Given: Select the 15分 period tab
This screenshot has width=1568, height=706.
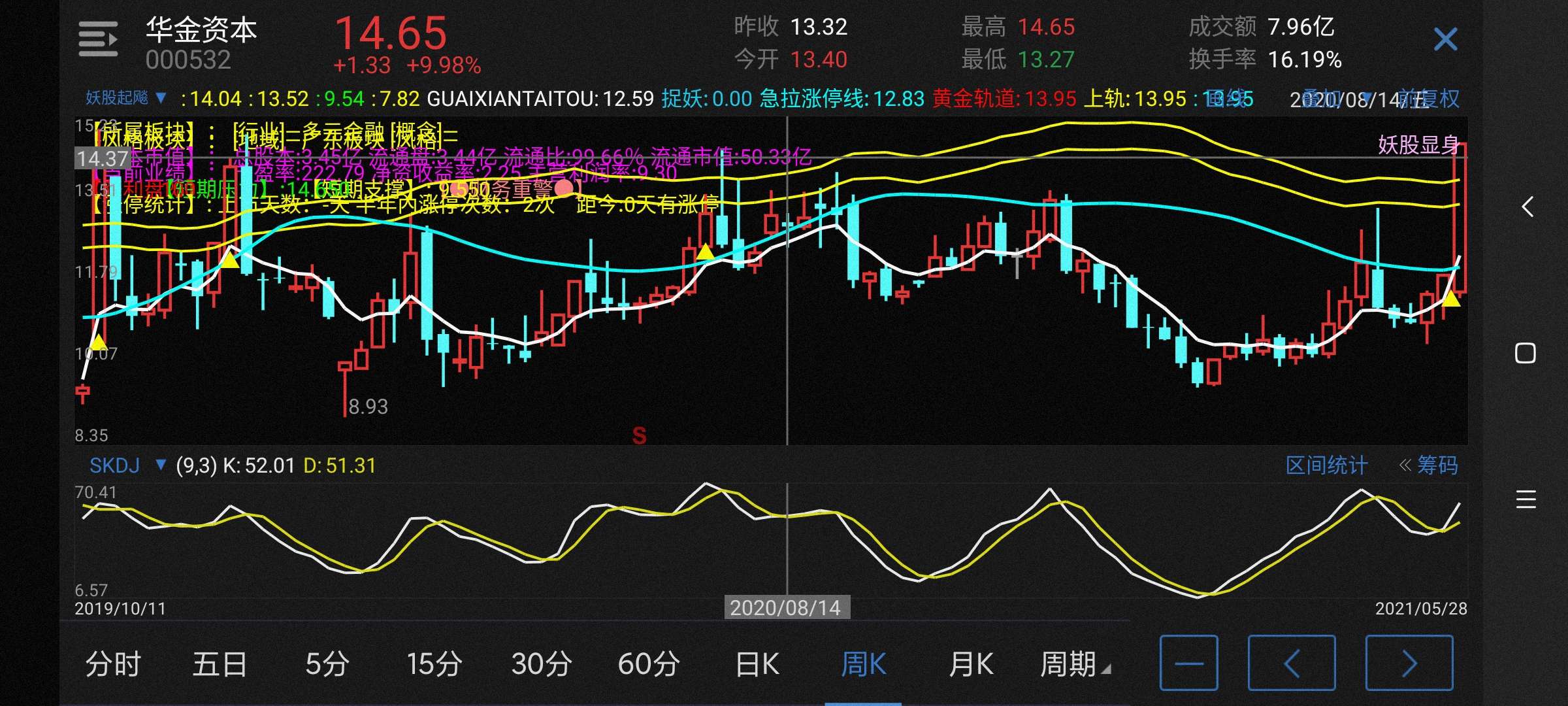Looking at the screenshot, I should pyautogui.click(x=434, y=664).
